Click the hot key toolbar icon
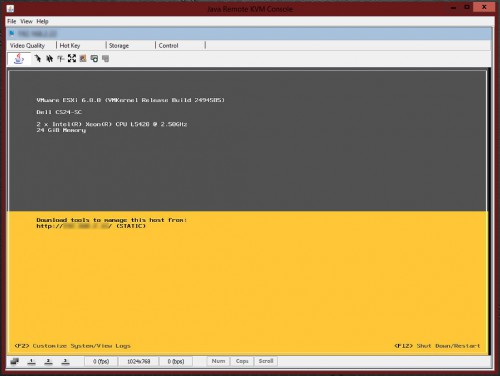 tap(60, 59)
